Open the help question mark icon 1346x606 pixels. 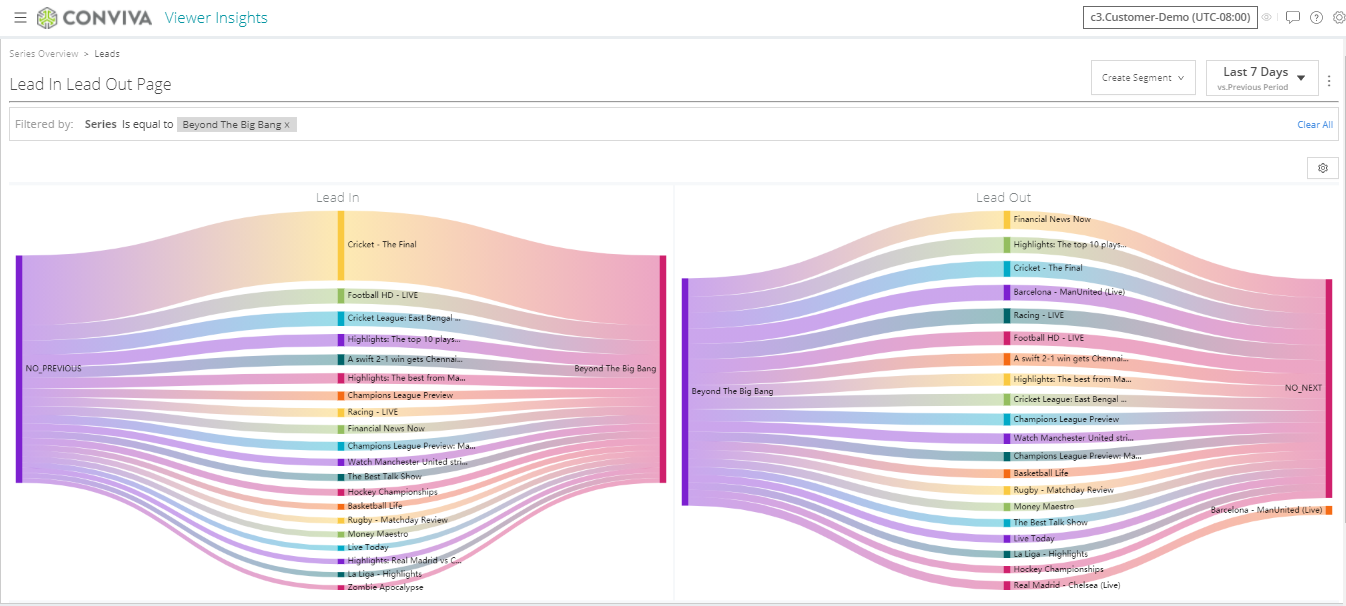(1316, 18)
